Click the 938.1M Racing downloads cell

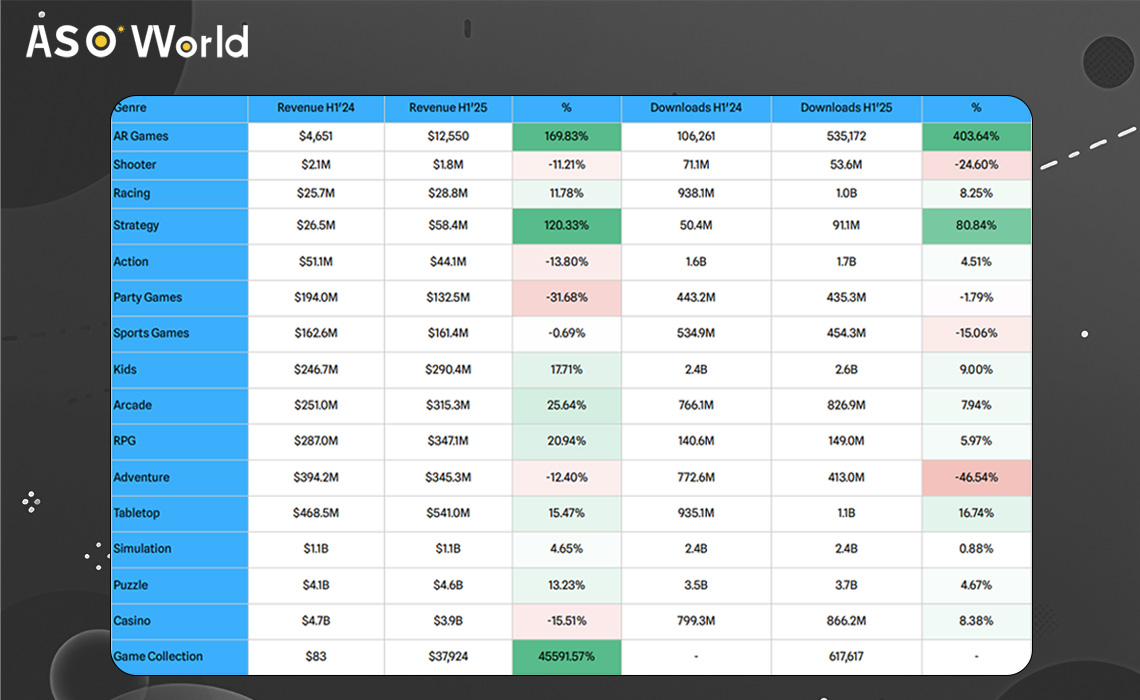(696, 193)
